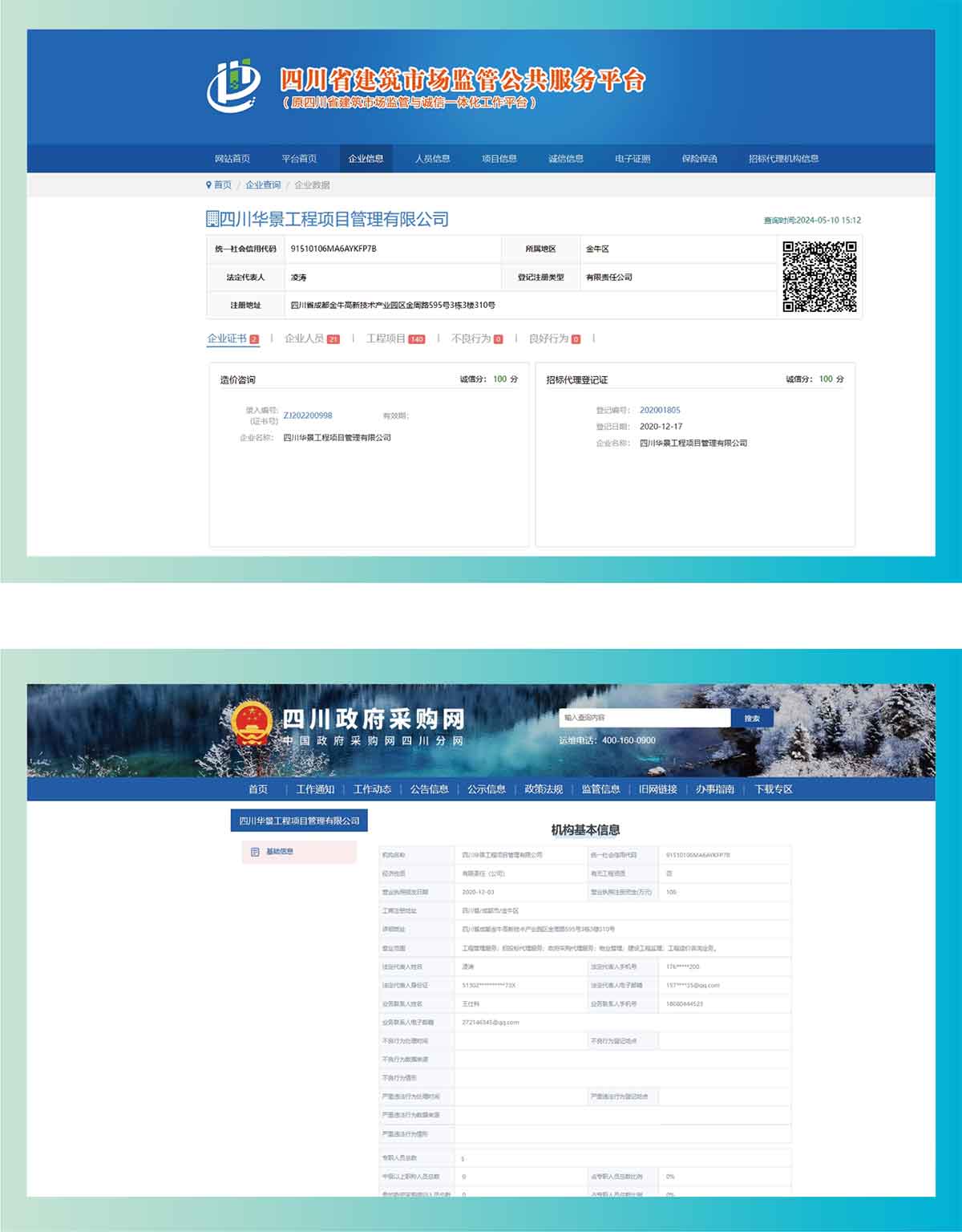Click the license date 2020-12-03
This screenshot has height=1232, width=962.
(x=479, y=892)
